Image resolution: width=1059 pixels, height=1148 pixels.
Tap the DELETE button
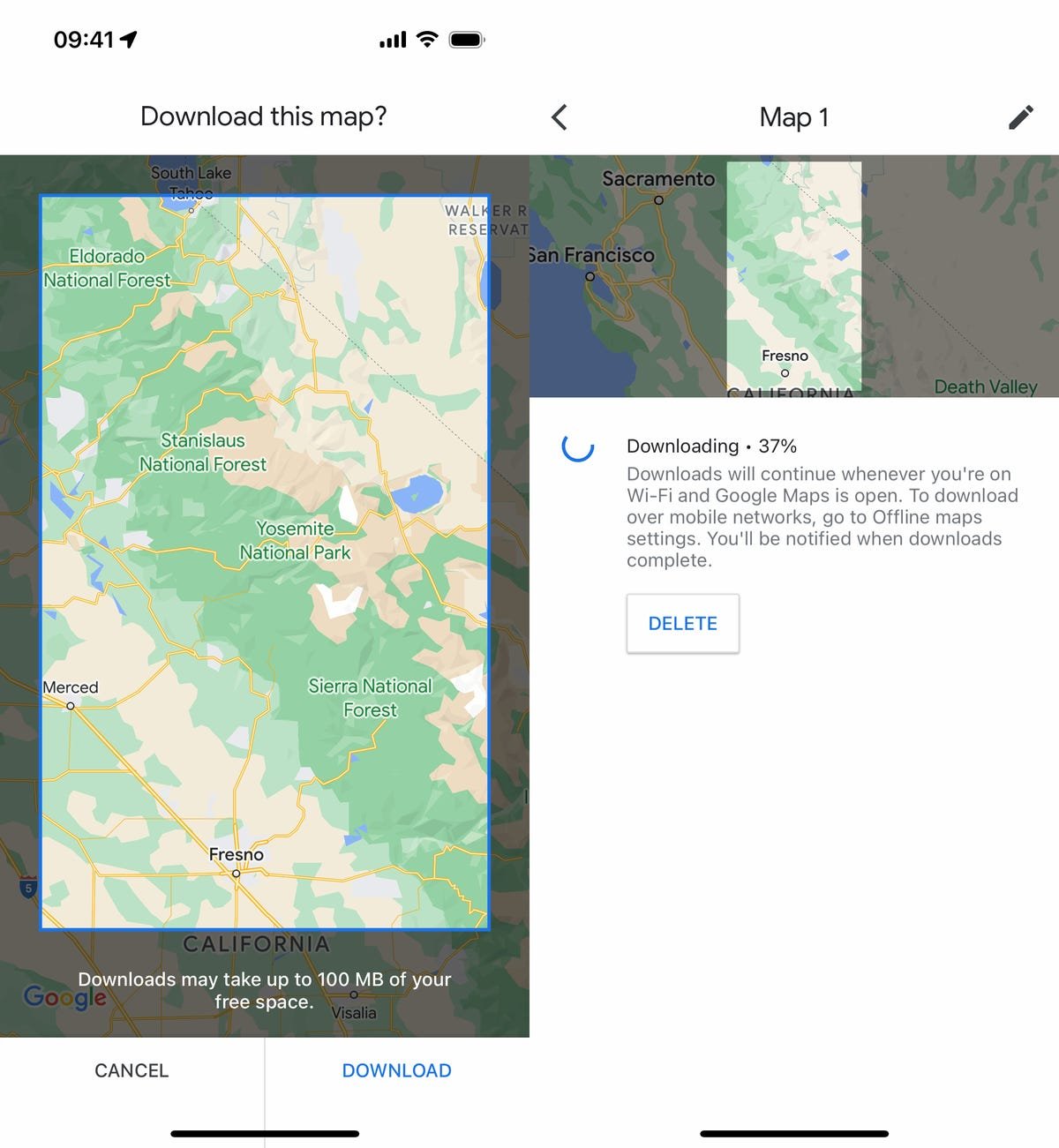click(683, 623)
